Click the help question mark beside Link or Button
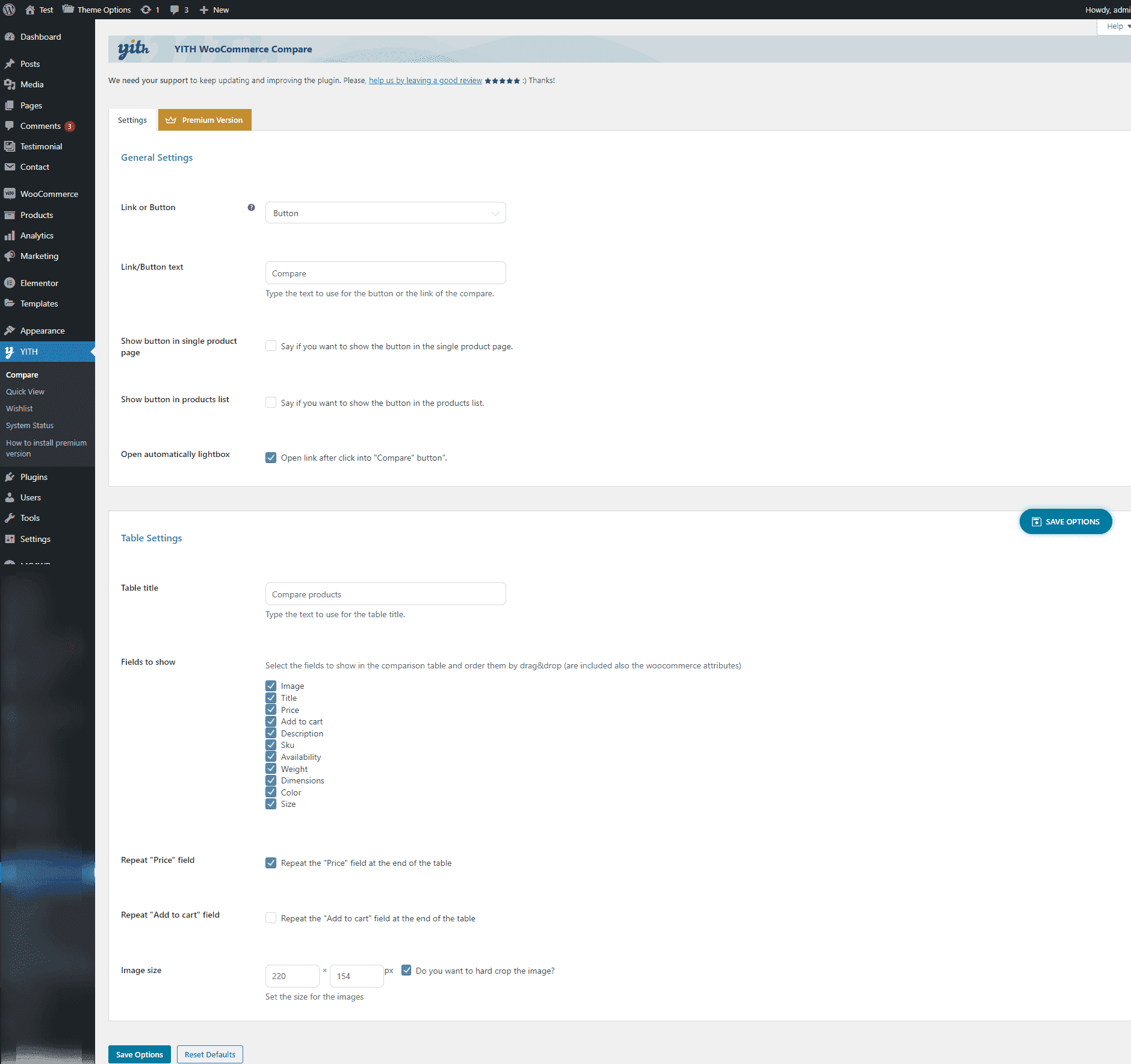 click(x=251, y=207)
